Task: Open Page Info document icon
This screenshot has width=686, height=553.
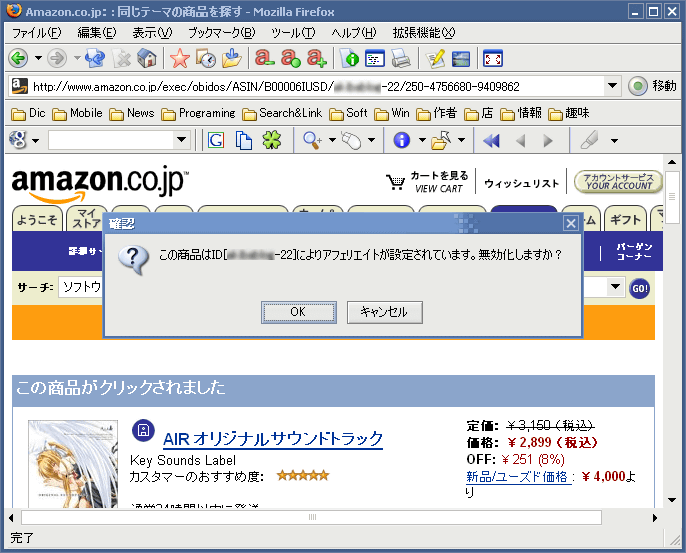Action: click(x=349, y=58)
